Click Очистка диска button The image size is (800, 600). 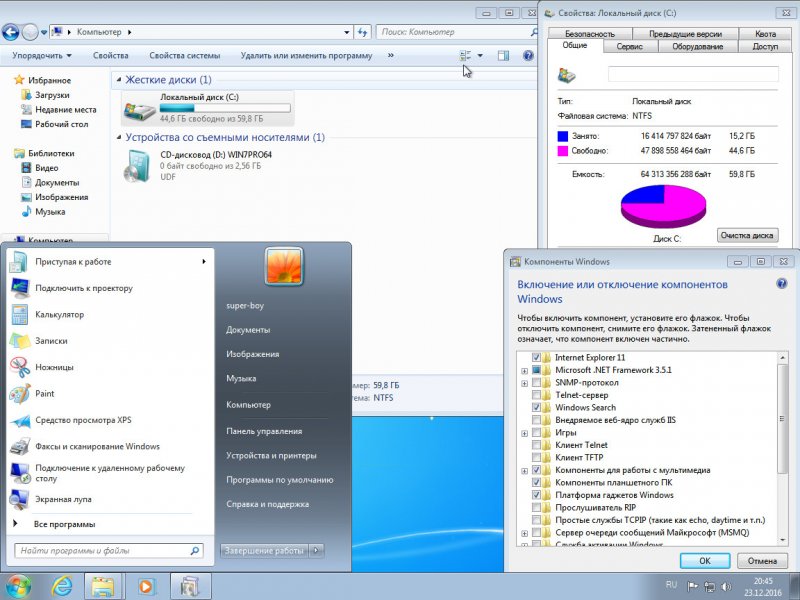pos(747,235)
